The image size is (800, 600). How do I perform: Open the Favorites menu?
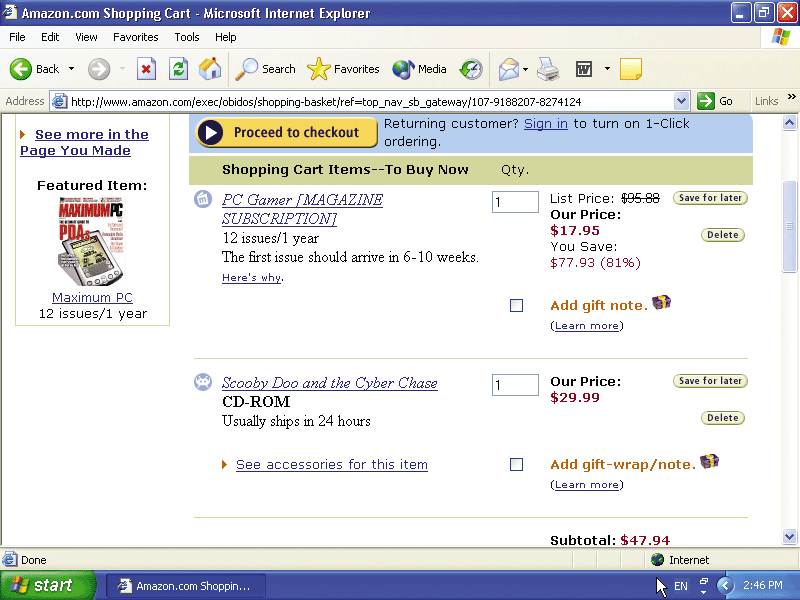[136, 37]
